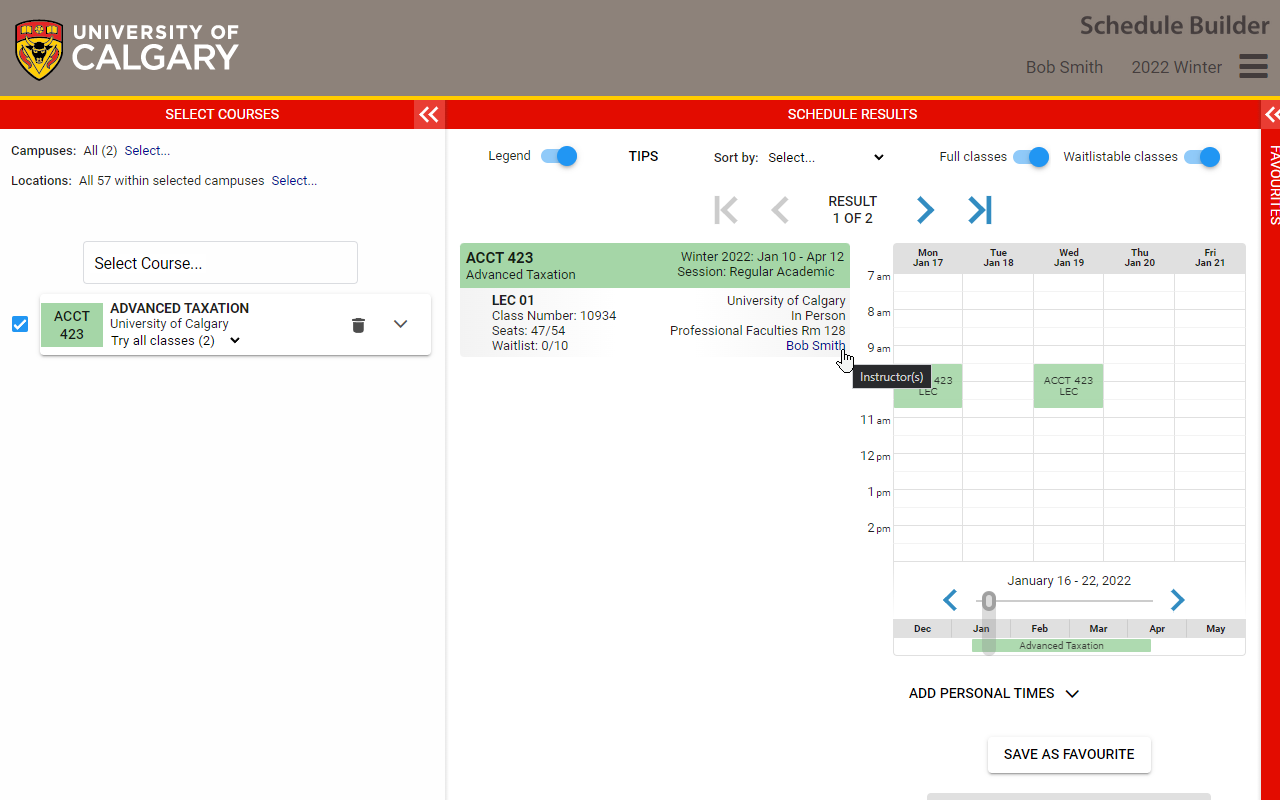This screenshot has width=1280, height=800.
Task: Expand ACCT 423 course details chevron
Action: (401, 324)
